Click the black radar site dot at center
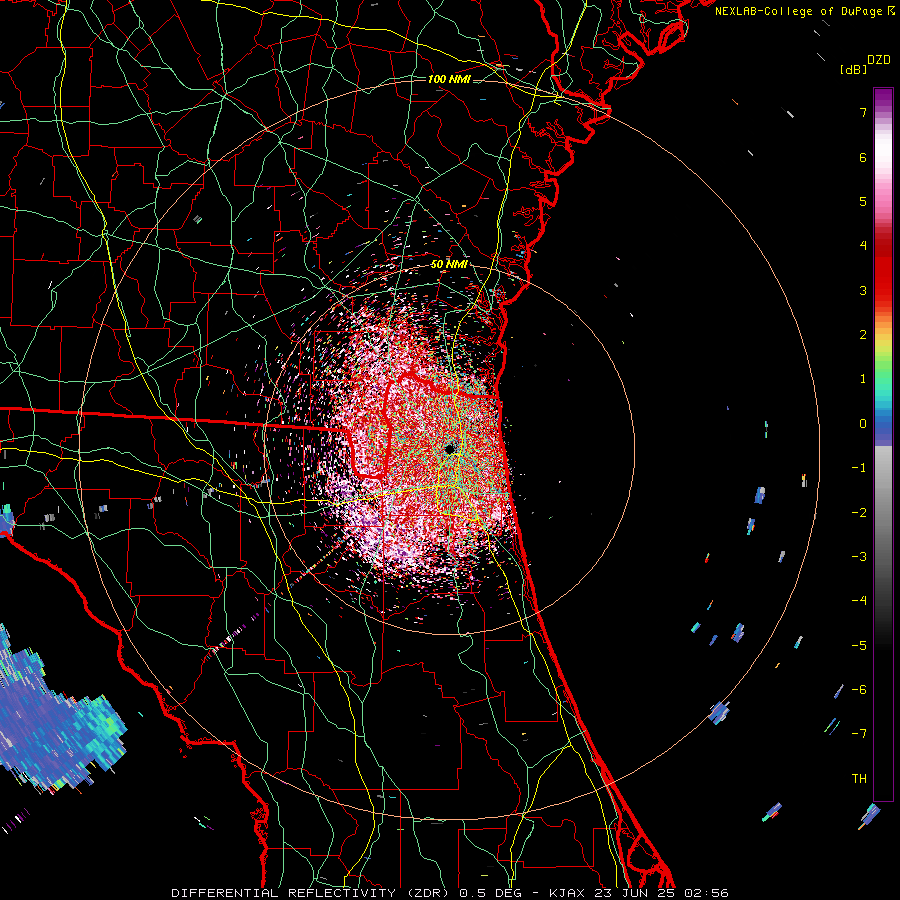The image size is (900, 900). tap(450, 449)
